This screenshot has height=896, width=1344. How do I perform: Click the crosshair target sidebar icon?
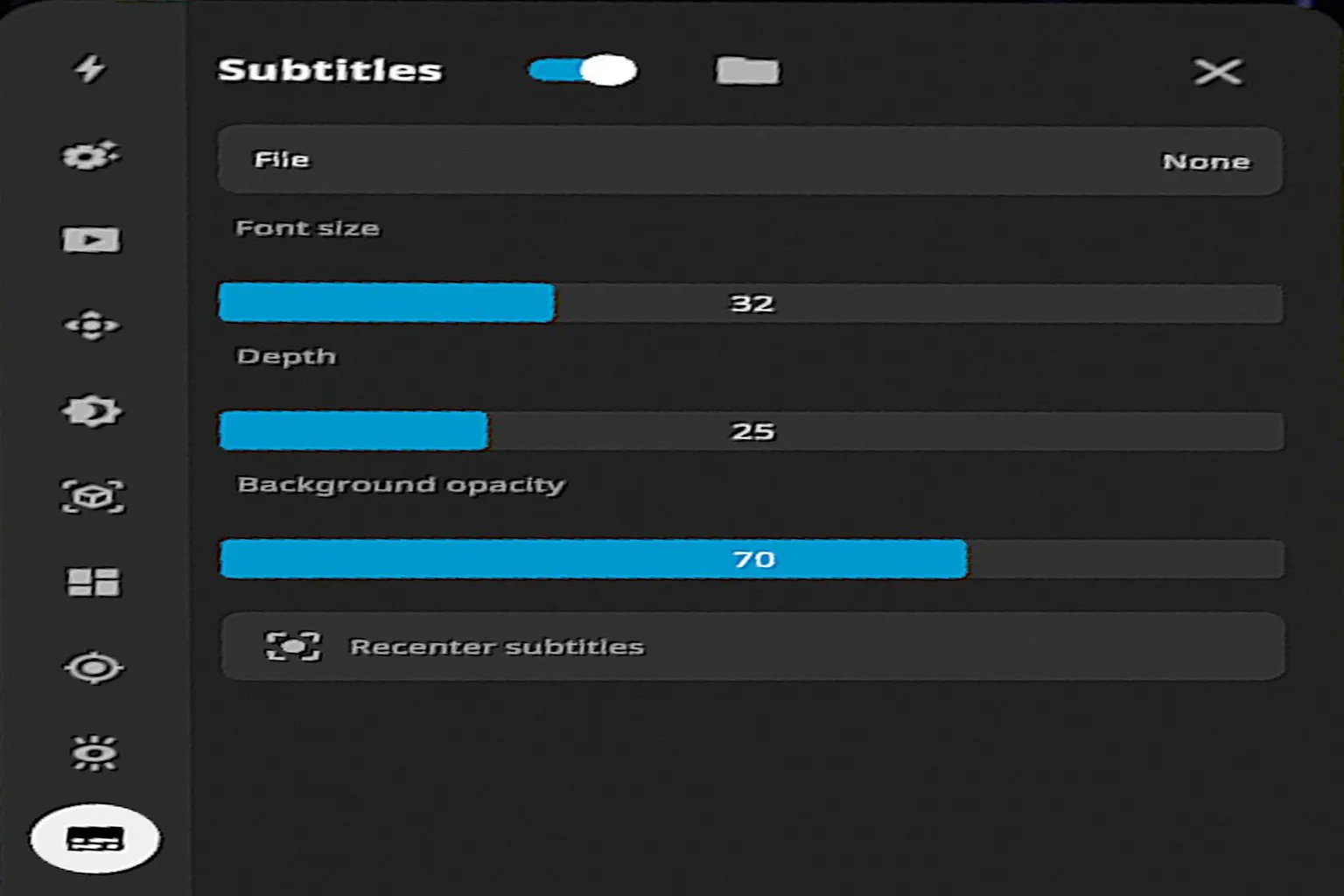click(x=94, y=668)
